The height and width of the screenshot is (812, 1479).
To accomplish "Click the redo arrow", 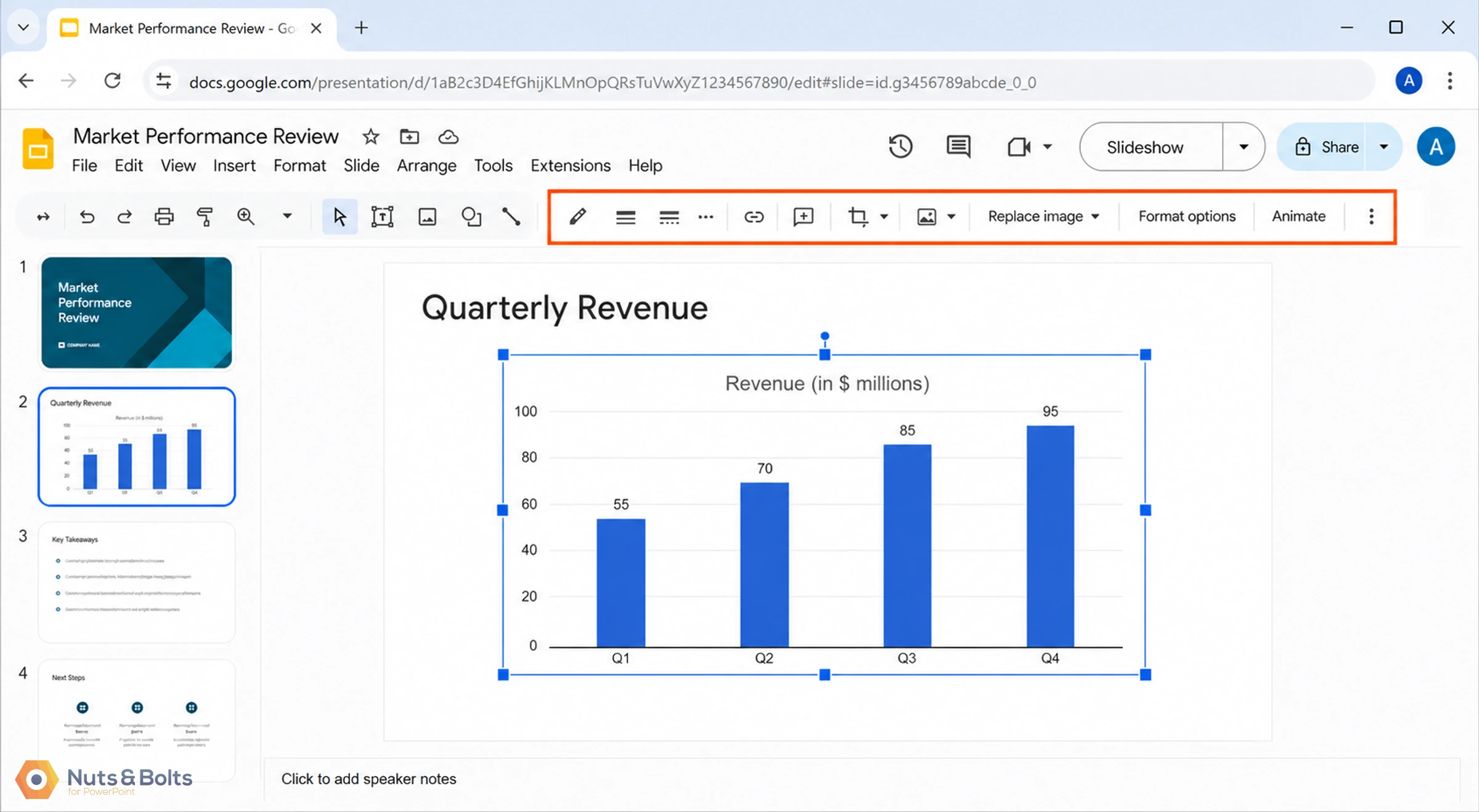I will click(124, 217).
